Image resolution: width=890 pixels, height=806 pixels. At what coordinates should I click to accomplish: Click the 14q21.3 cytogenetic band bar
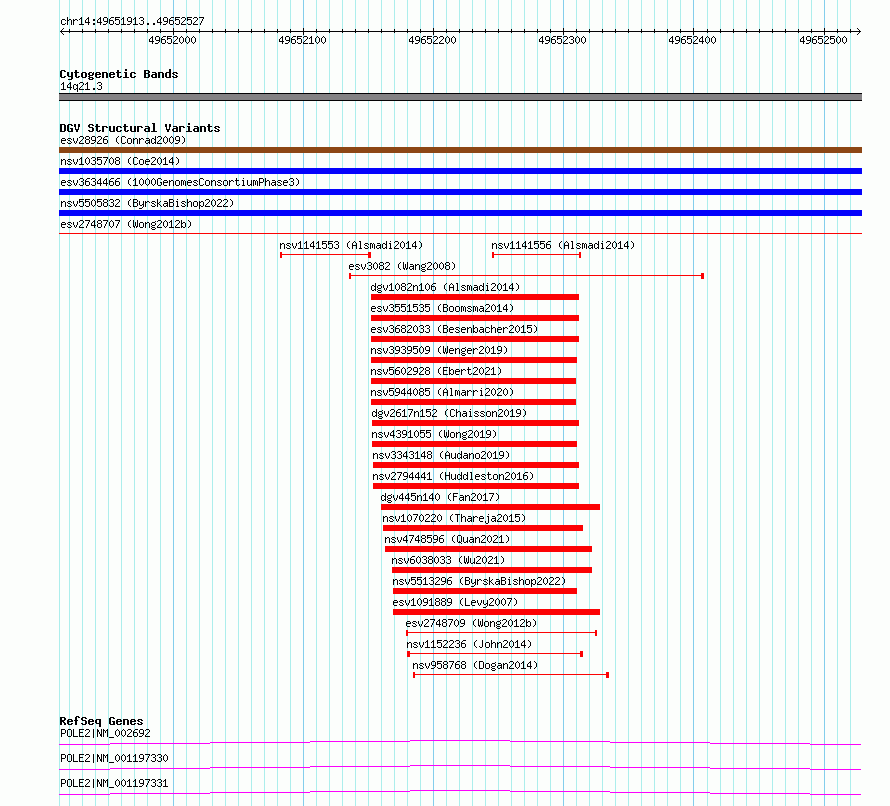[460, 97]
